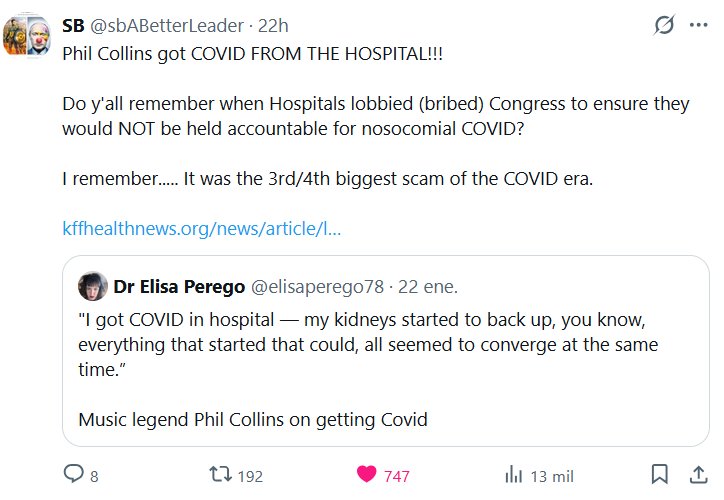Click the 13 mil views count

click(552, 476)
